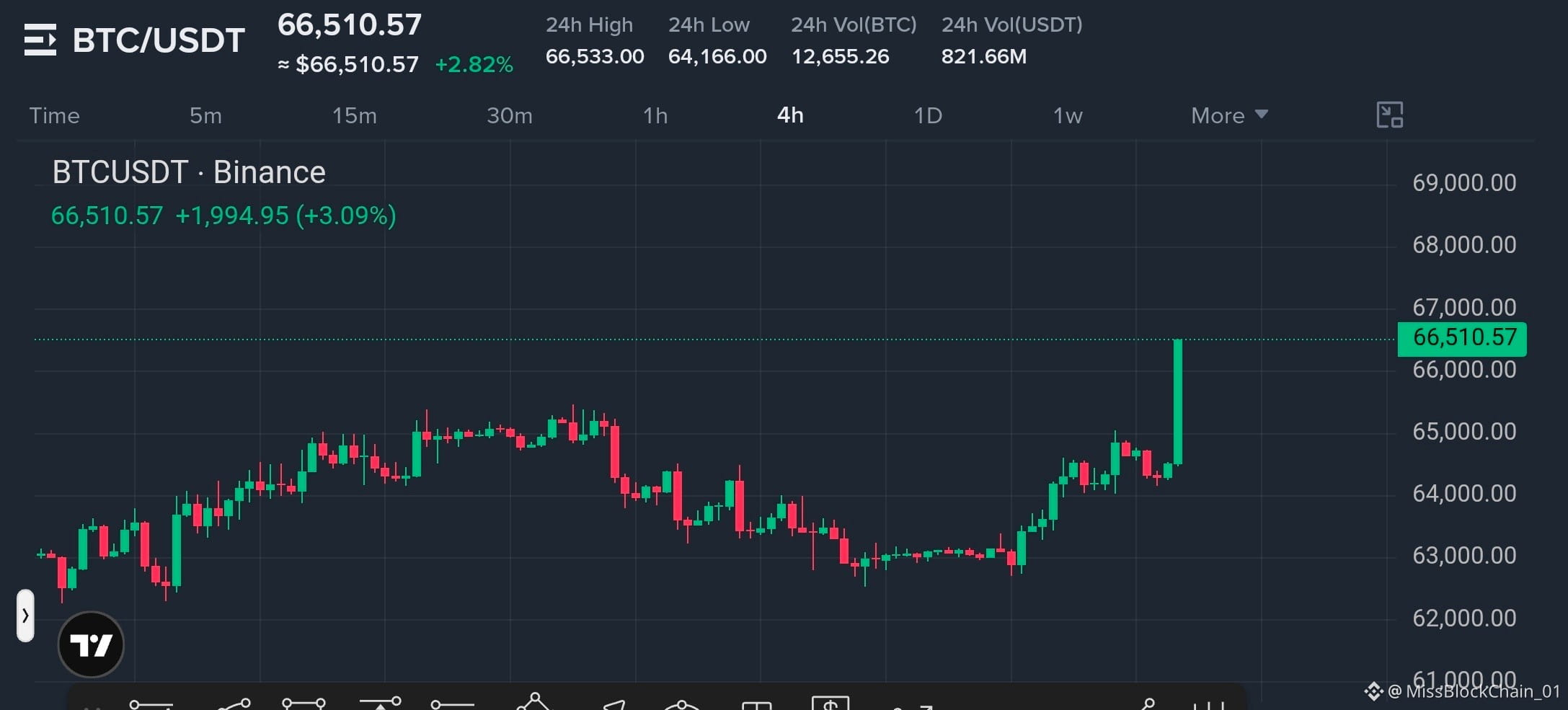This screenshot has width=1568, height=710.
Task: Click the +1,994.95 (+3.09%) change text
Action: point(285,216)
